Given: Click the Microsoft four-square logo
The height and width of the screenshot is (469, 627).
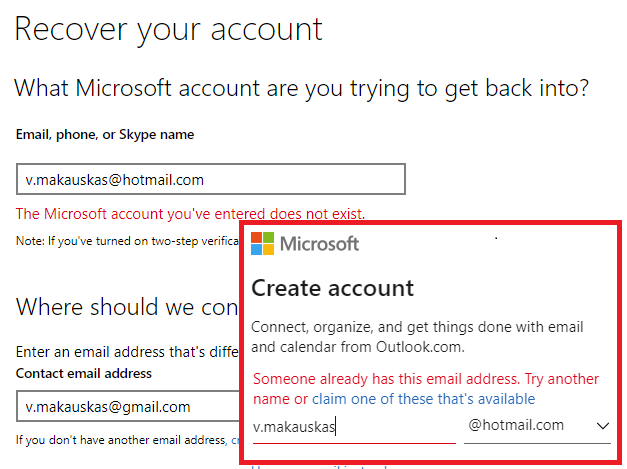Looking at the screenshot, I should coord(263,243).
